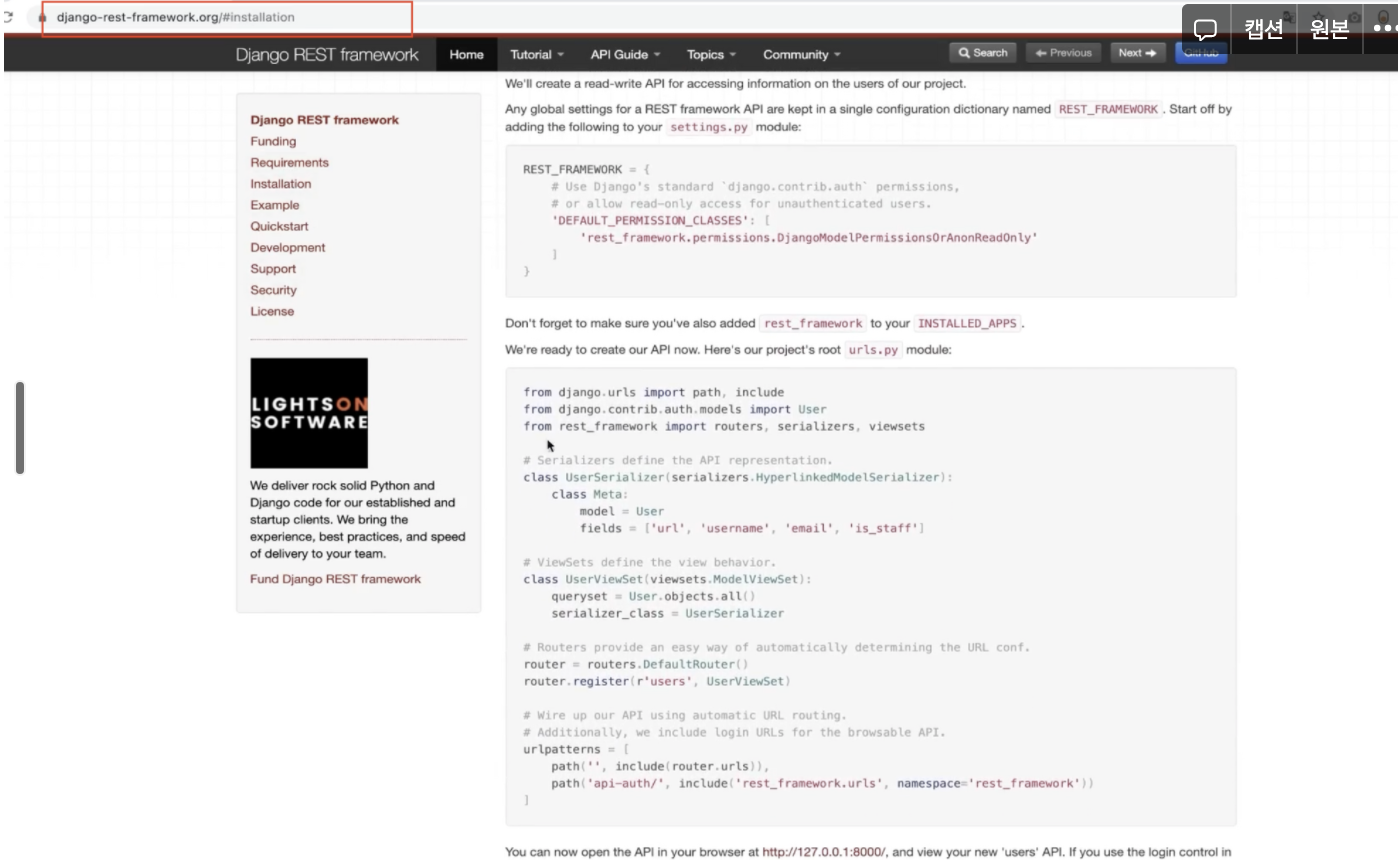Viewport: 1398px width, 866px height.
Task: Expand the Topics dropdown menu
Action: (711, 54)
